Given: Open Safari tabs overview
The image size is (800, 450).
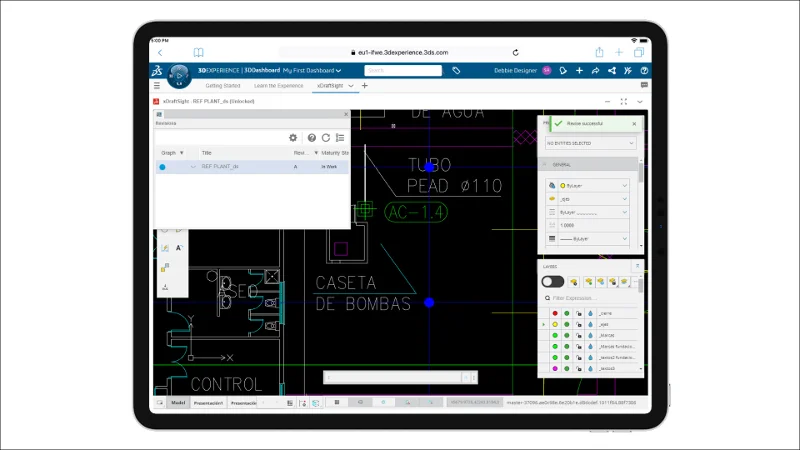Looking at the screenshot, I should (x=639, y=52).
